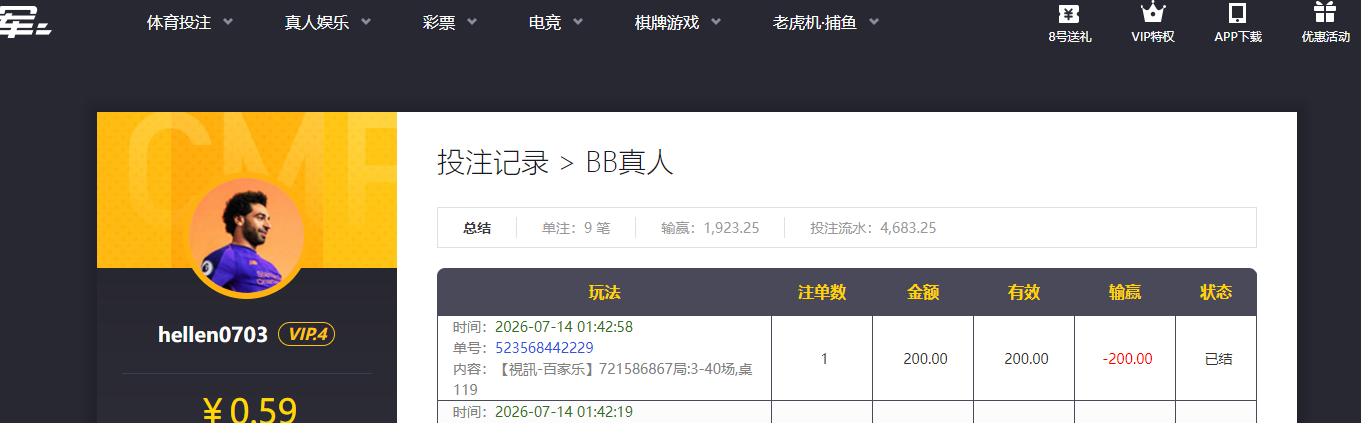Open the VIP特权 crown icon
Viewport: 1361px width, 423px height.
[1153, 13]
